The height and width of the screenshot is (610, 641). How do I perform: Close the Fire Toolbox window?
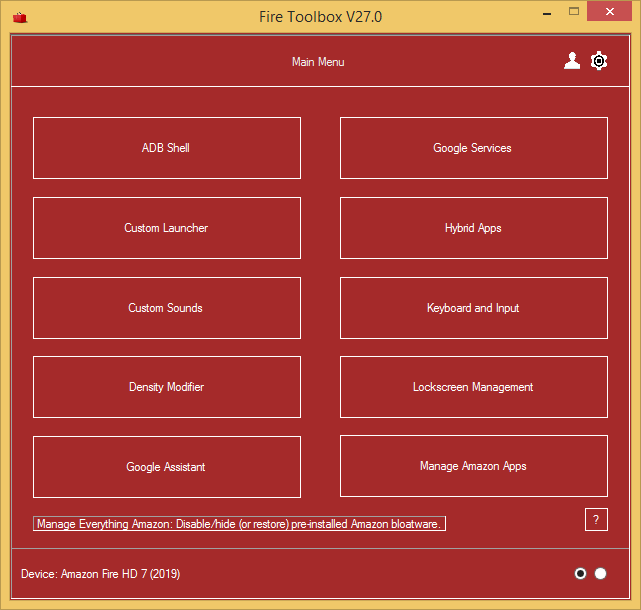(x=610, y=11)
